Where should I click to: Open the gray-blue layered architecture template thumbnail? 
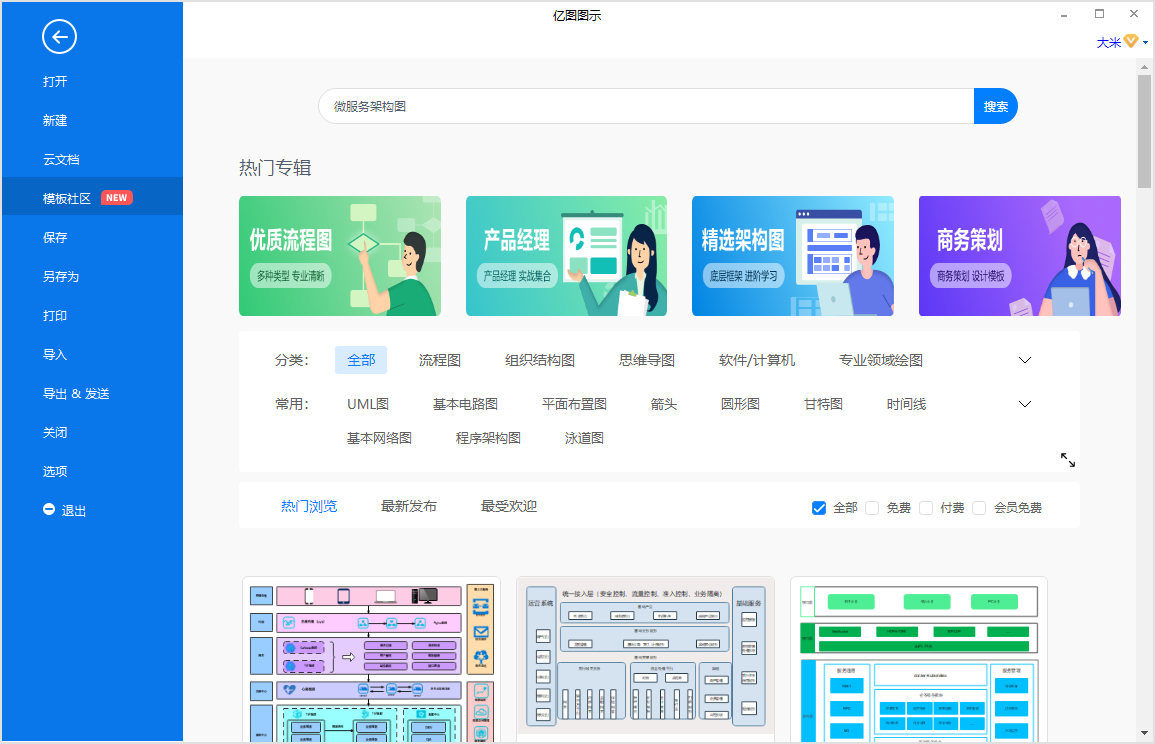(x=645, y=660)
